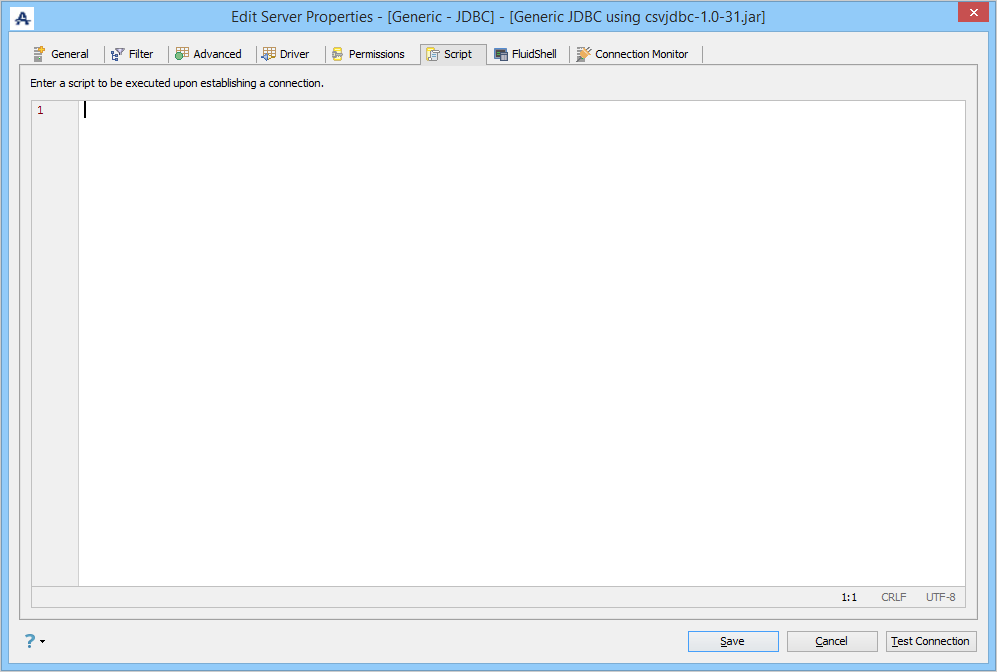Expand the help dropdown arrow
Image resolution: width=997 pixels, height=672 pixels.
click(x=43, y=641)
